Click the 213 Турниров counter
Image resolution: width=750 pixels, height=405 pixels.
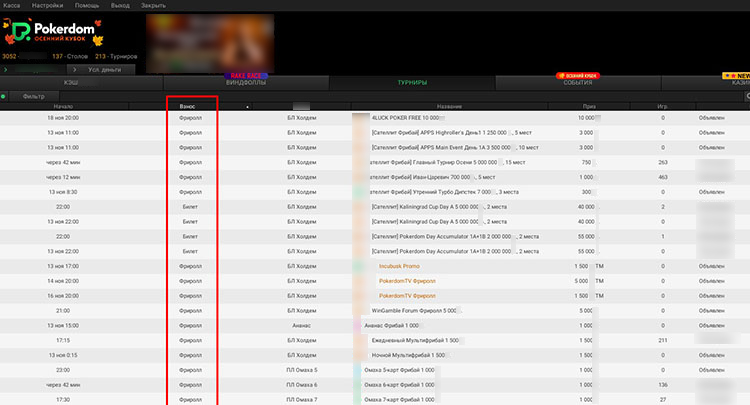(116, 56)
